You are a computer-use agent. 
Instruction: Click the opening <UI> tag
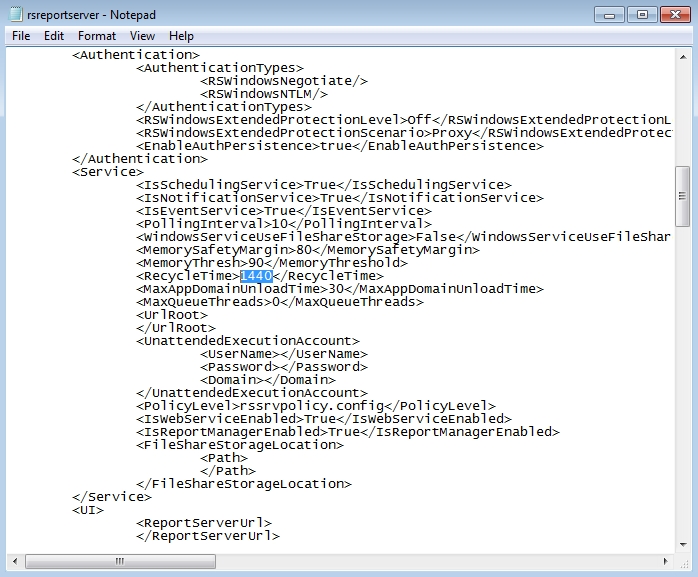[88, 510]
